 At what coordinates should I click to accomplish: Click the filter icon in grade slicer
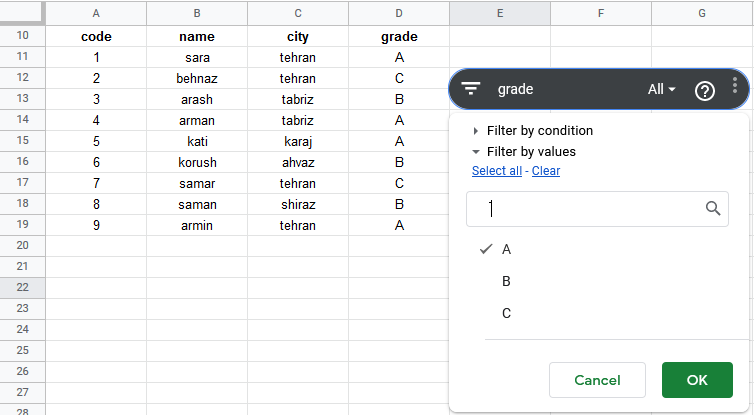click(x=470, y=89)
